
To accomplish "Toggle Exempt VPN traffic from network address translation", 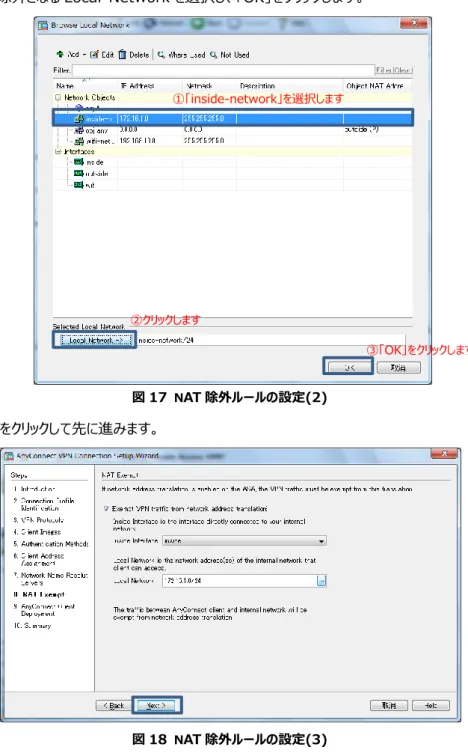I will 107,508.
